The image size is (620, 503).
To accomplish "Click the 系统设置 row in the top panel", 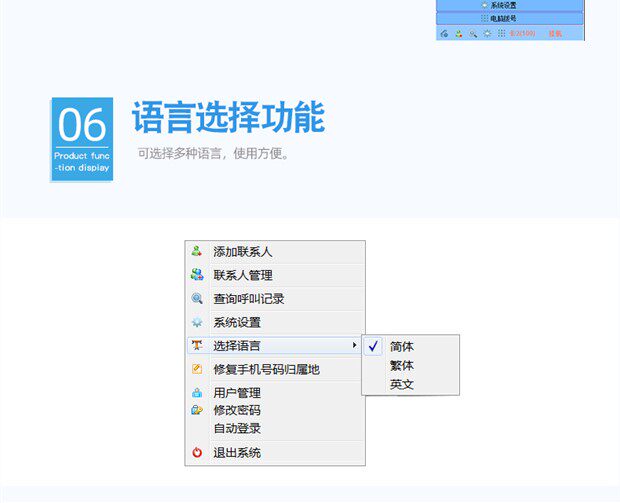I will [x=510, y=6].
